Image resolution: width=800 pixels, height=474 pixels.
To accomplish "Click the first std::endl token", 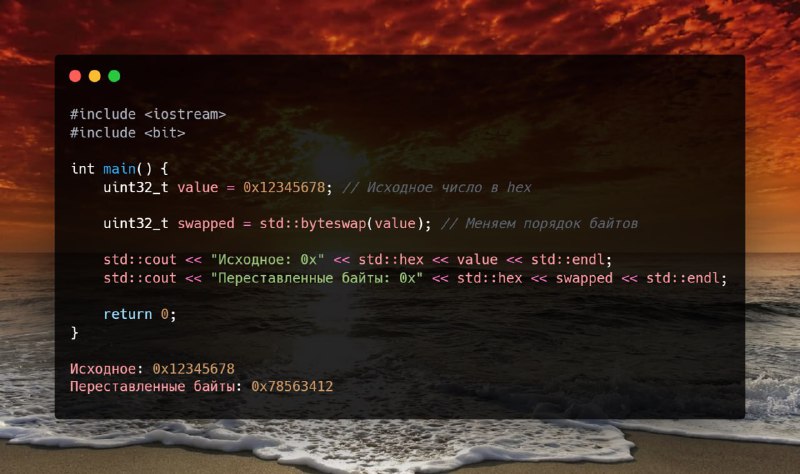I will (567, 260).
